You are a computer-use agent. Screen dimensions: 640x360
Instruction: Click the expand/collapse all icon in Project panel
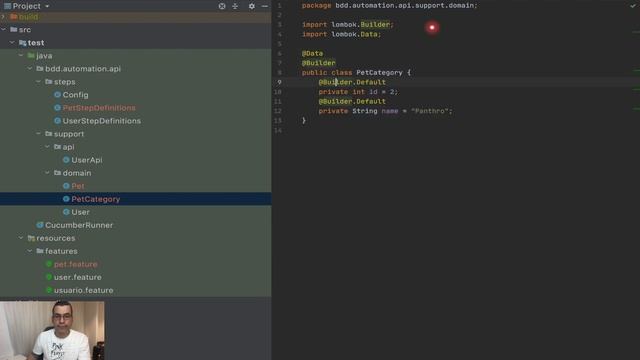pos(235,6)
